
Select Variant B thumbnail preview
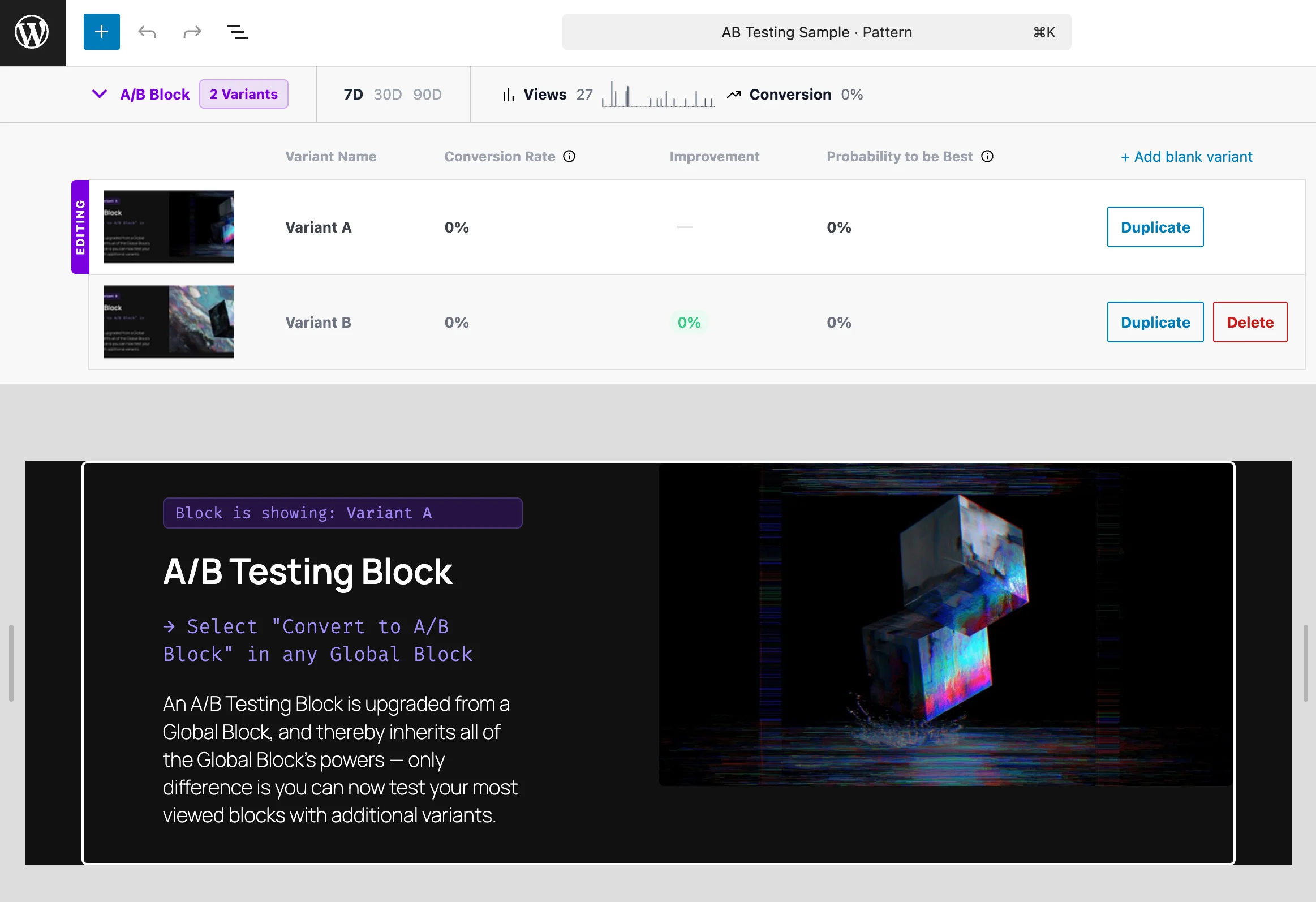169,321
